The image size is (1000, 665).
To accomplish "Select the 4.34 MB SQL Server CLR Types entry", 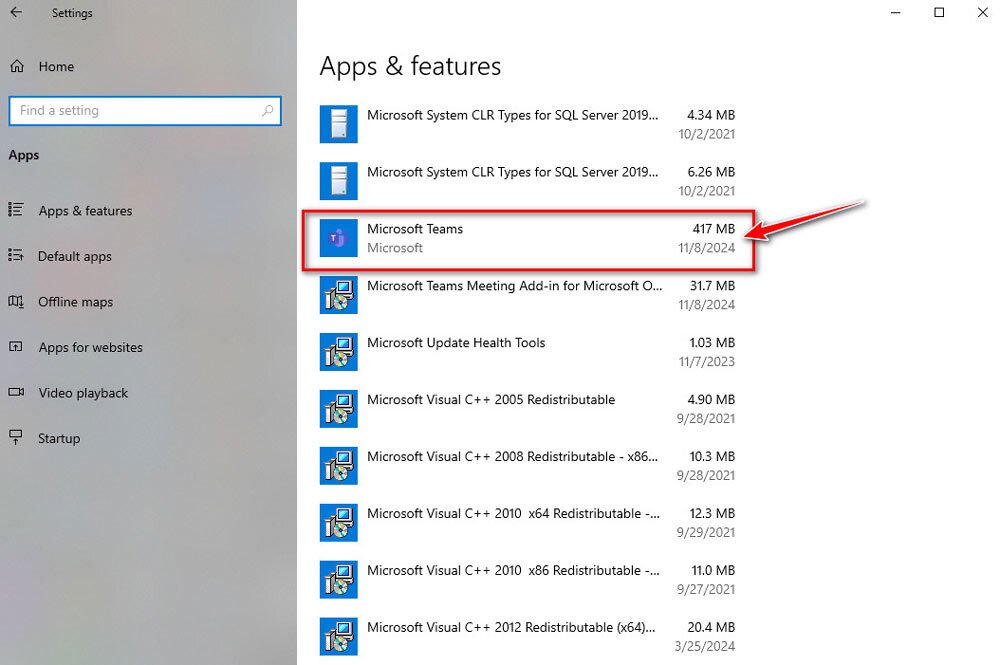I will [x=528, y=124].
